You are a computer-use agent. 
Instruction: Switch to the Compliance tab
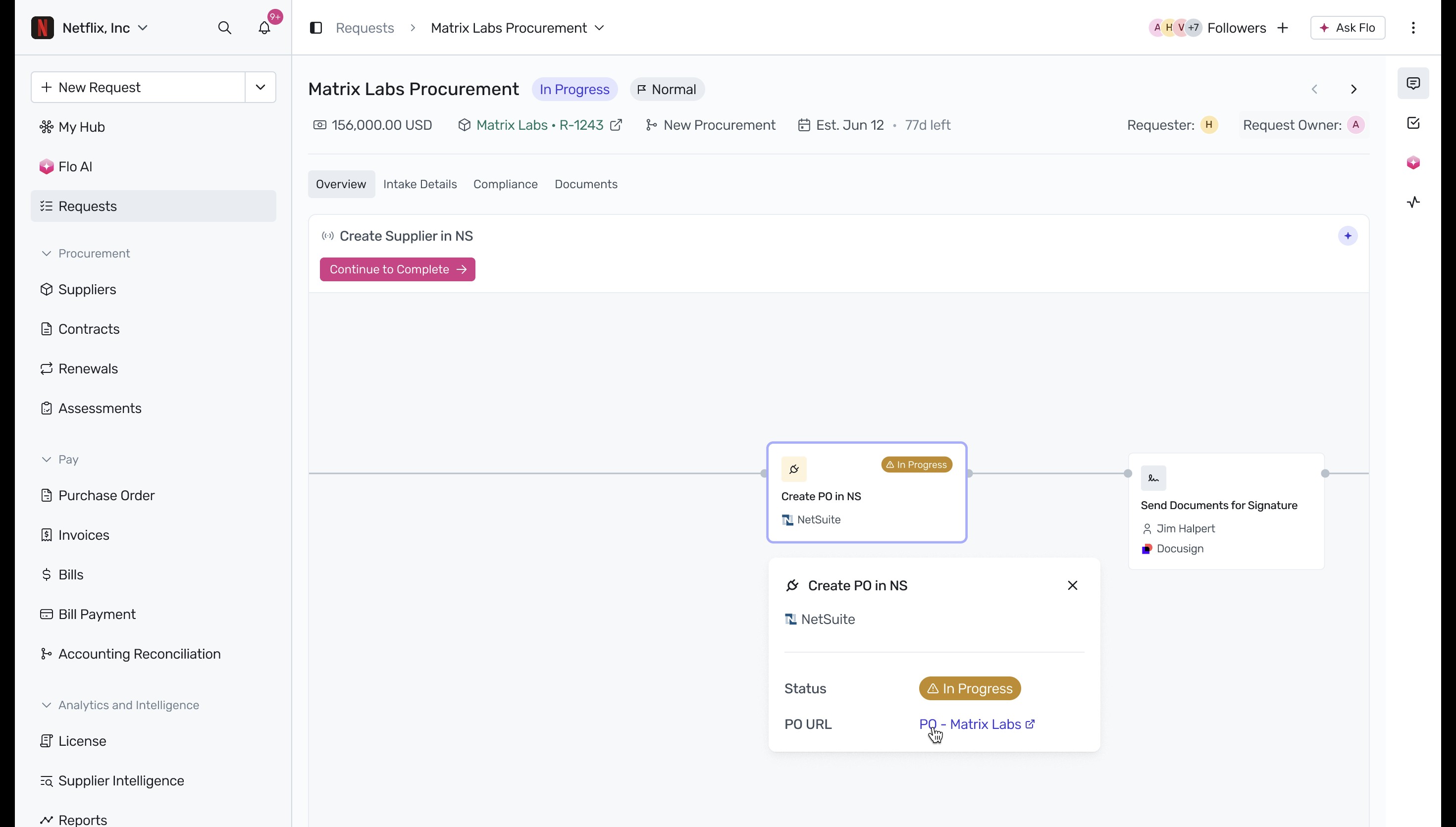point(506,184)
